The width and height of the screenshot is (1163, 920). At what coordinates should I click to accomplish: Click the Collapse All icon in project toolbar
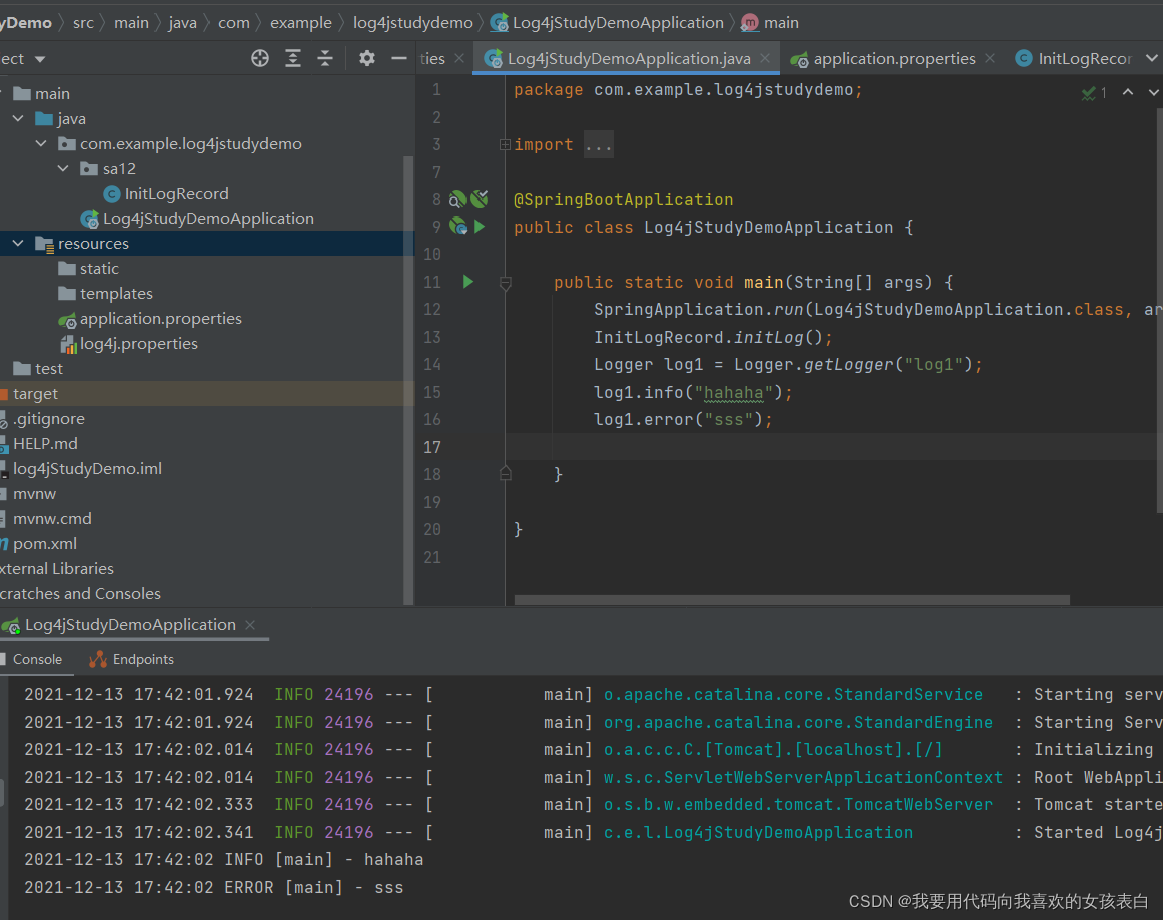325,59
